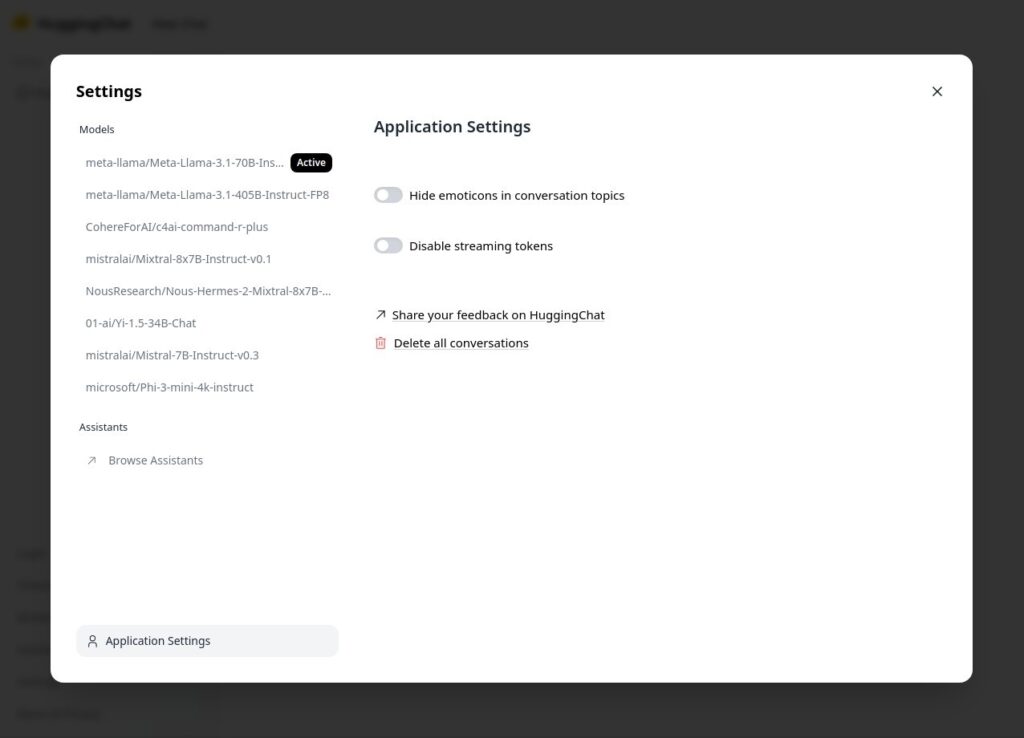Choose mistralai/Mixtral-8x7B-Instruct-v0.1 model

[207, 259]
